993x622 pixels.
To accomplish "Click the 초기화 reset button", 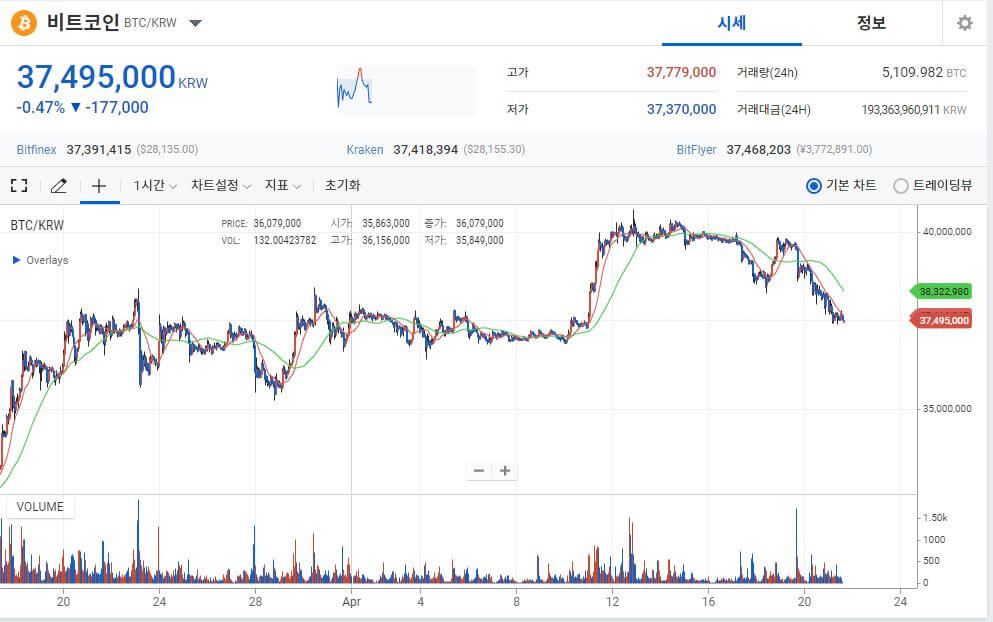I will (x=343, y=186).
